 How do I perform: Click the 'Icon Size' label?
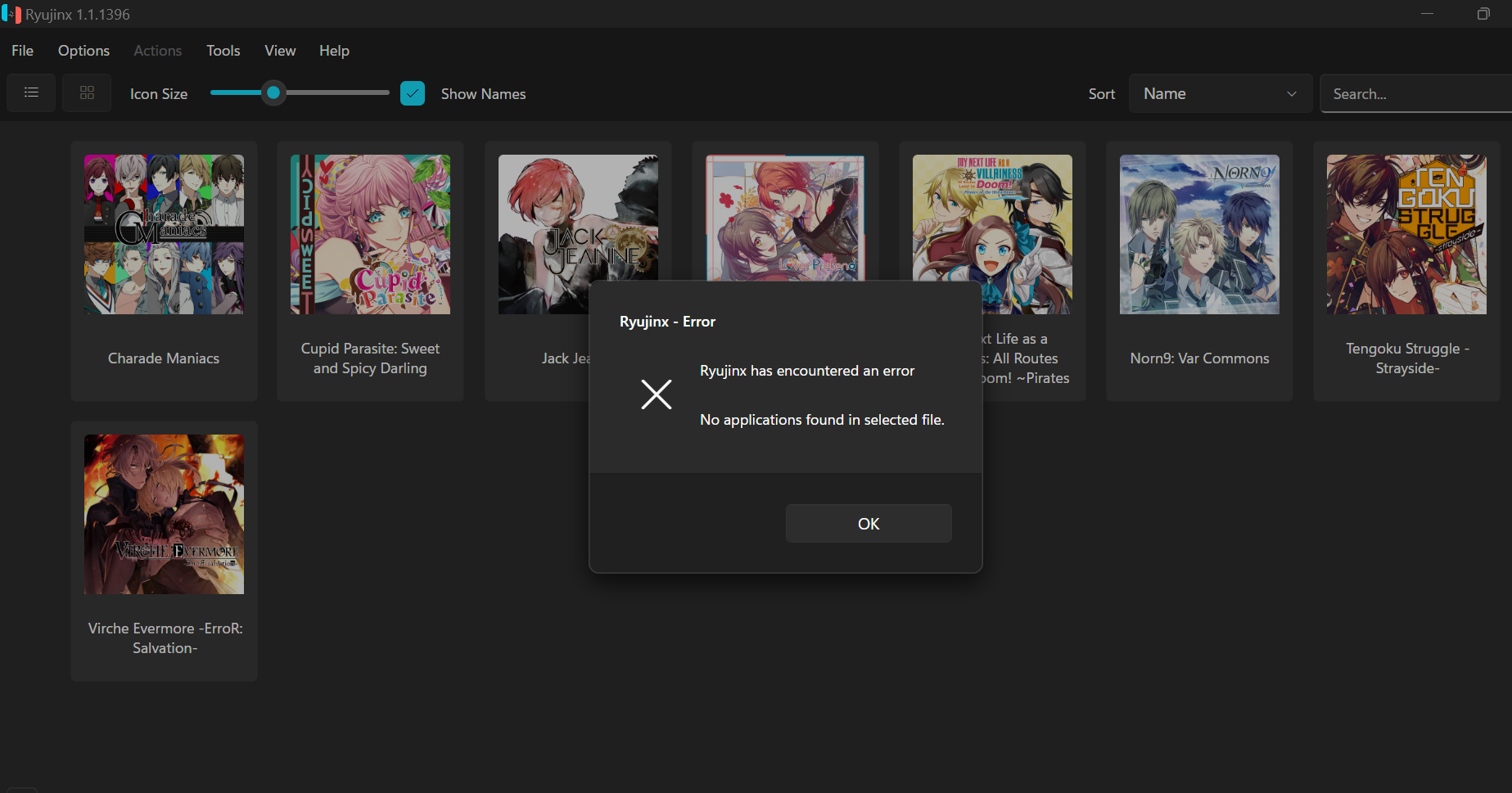pyautogui.click(x=159, y=94)
